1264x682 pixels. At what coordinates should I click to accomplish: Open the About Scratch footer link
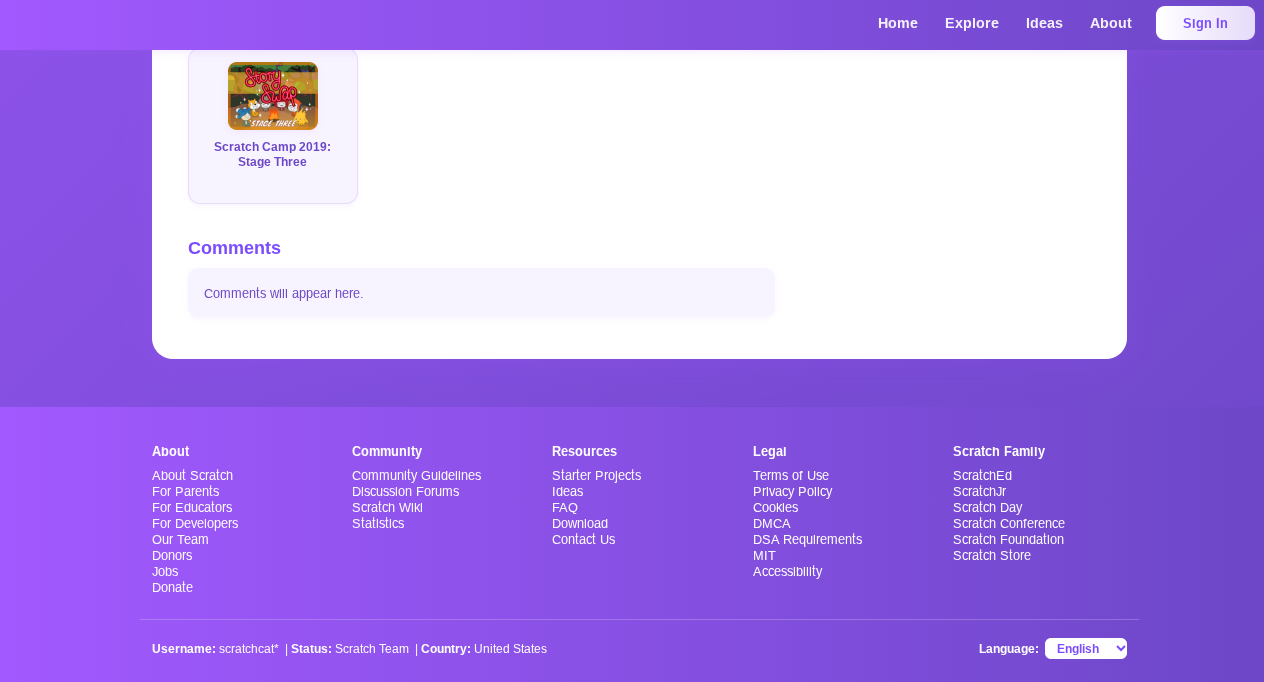click(x=192, y=476)
